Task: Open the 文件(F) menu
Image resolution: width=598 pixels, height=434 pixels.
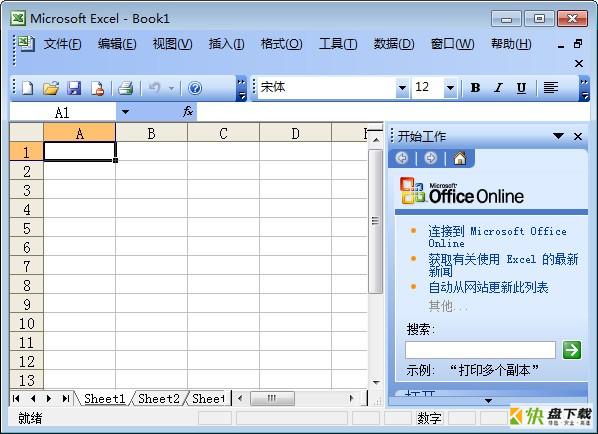Action: point(63,44)
